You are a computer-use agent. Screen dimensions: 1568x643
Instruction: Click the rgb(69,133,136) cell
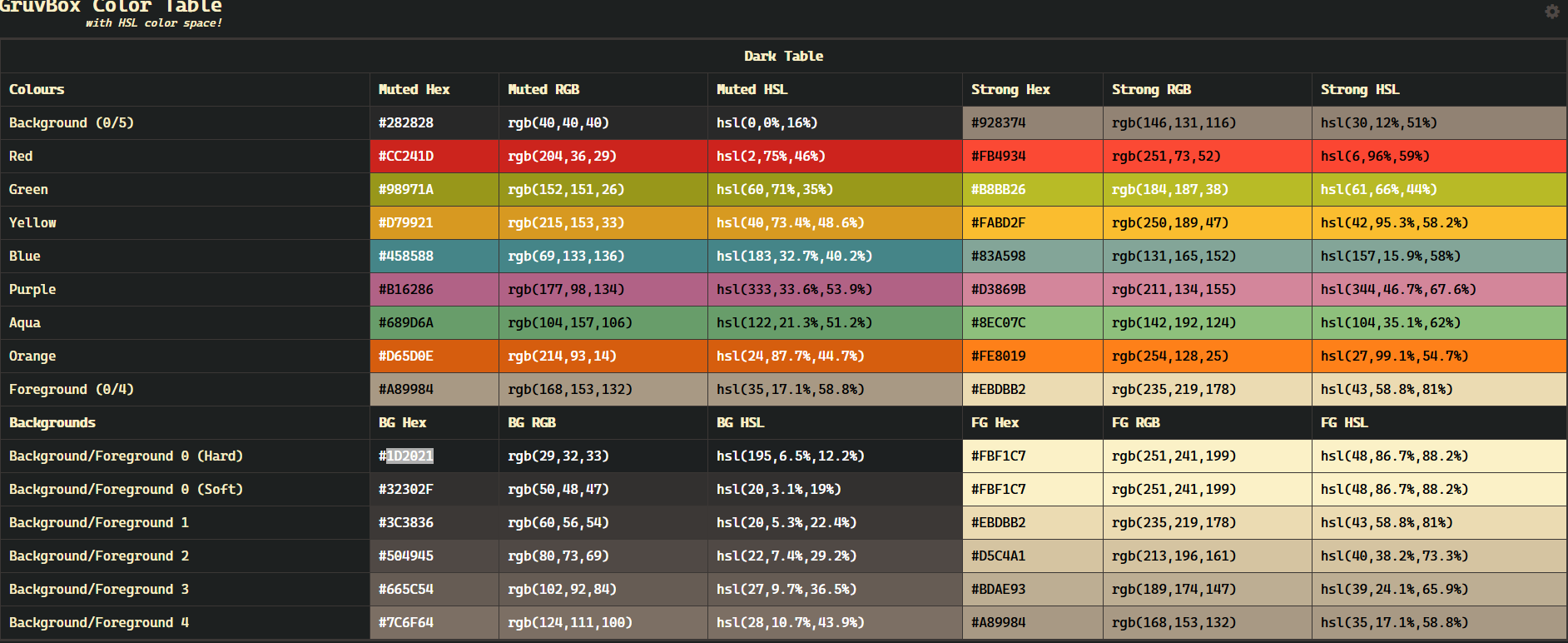[x=603, y=256]
